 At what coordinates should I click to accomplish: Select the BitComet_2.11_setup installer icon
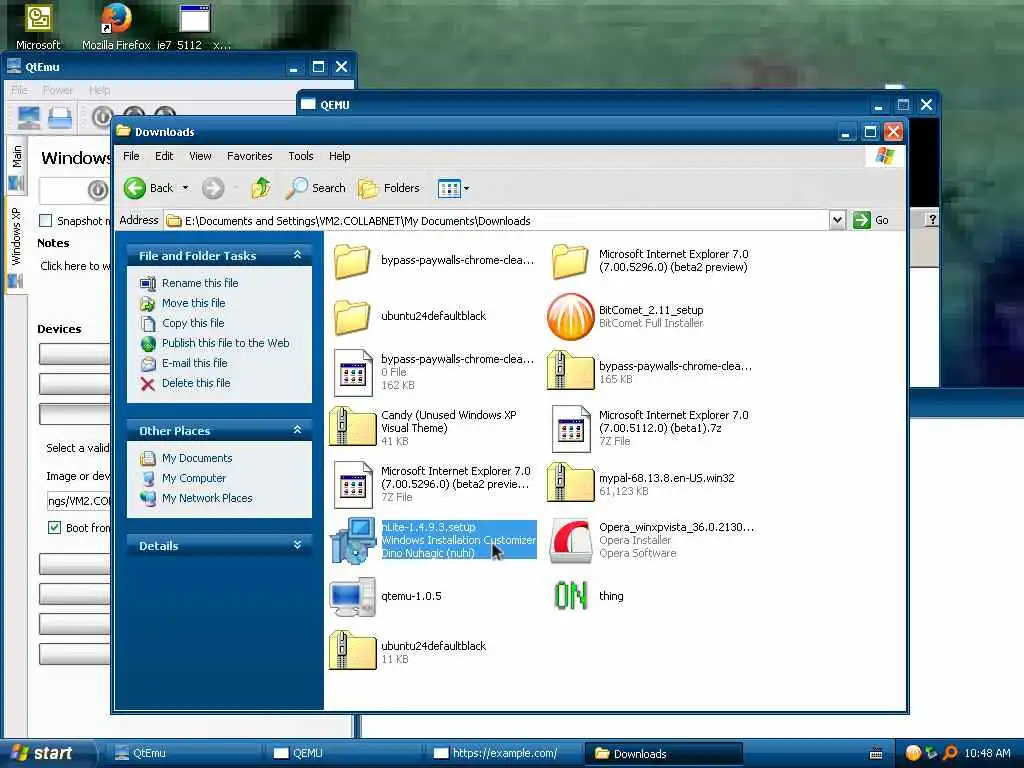click(570, 317)
